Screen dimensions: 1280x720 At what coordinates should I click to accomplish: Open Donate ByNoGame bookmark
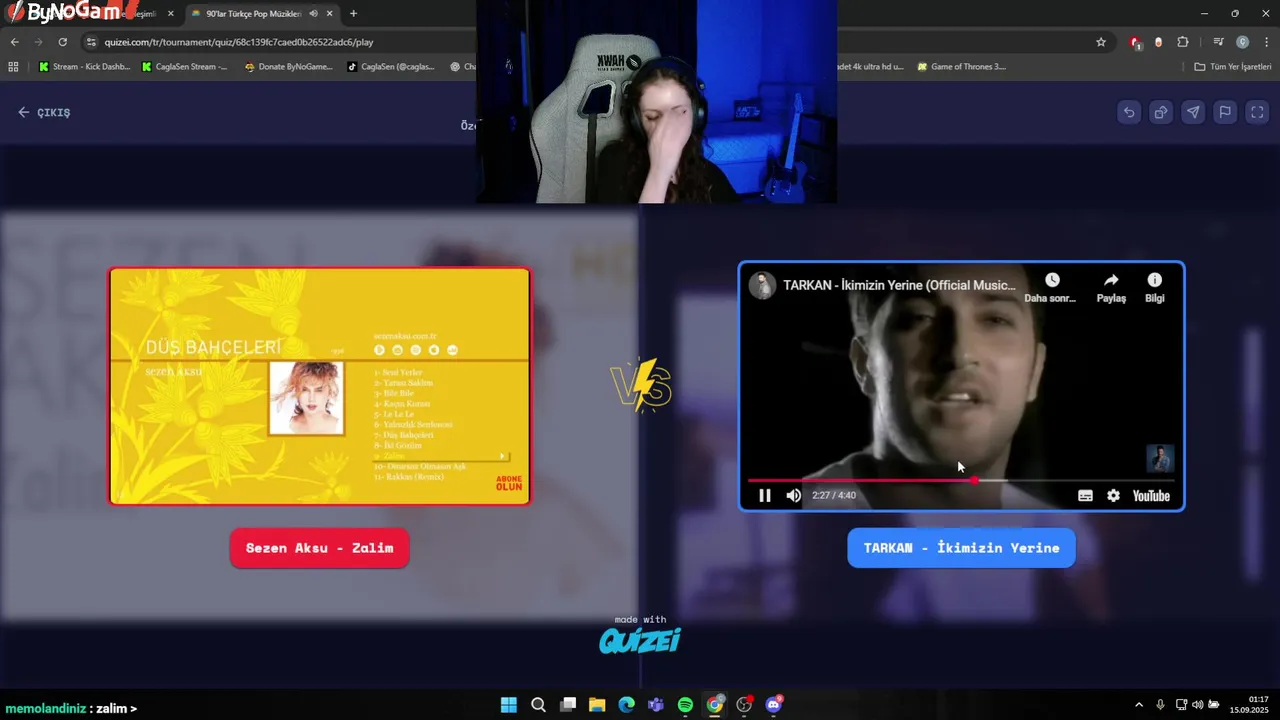288,67
